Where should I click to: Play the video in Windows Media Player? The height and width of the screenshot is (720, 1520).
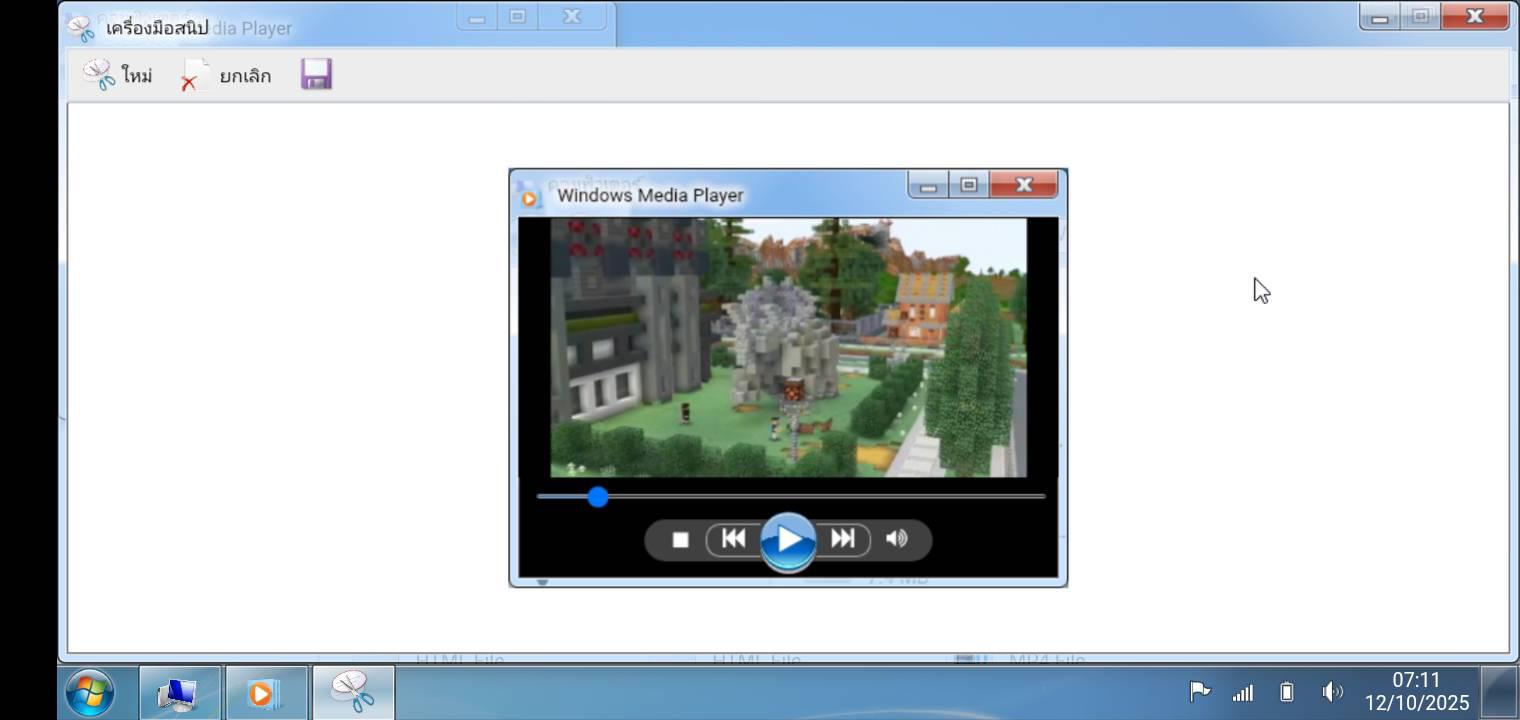(x=788, y=541)
